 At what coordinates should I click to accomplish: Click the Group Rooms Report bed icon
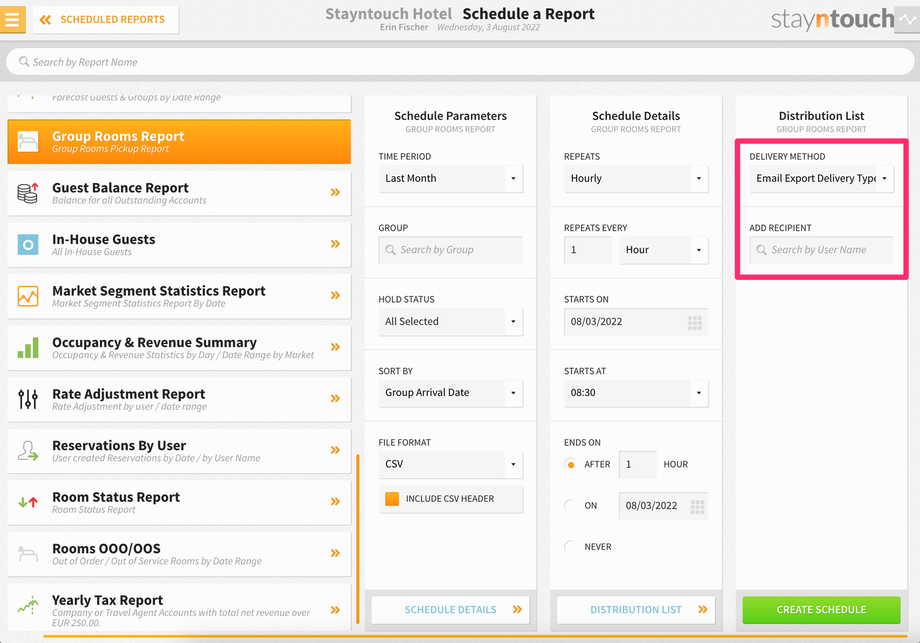28,141
